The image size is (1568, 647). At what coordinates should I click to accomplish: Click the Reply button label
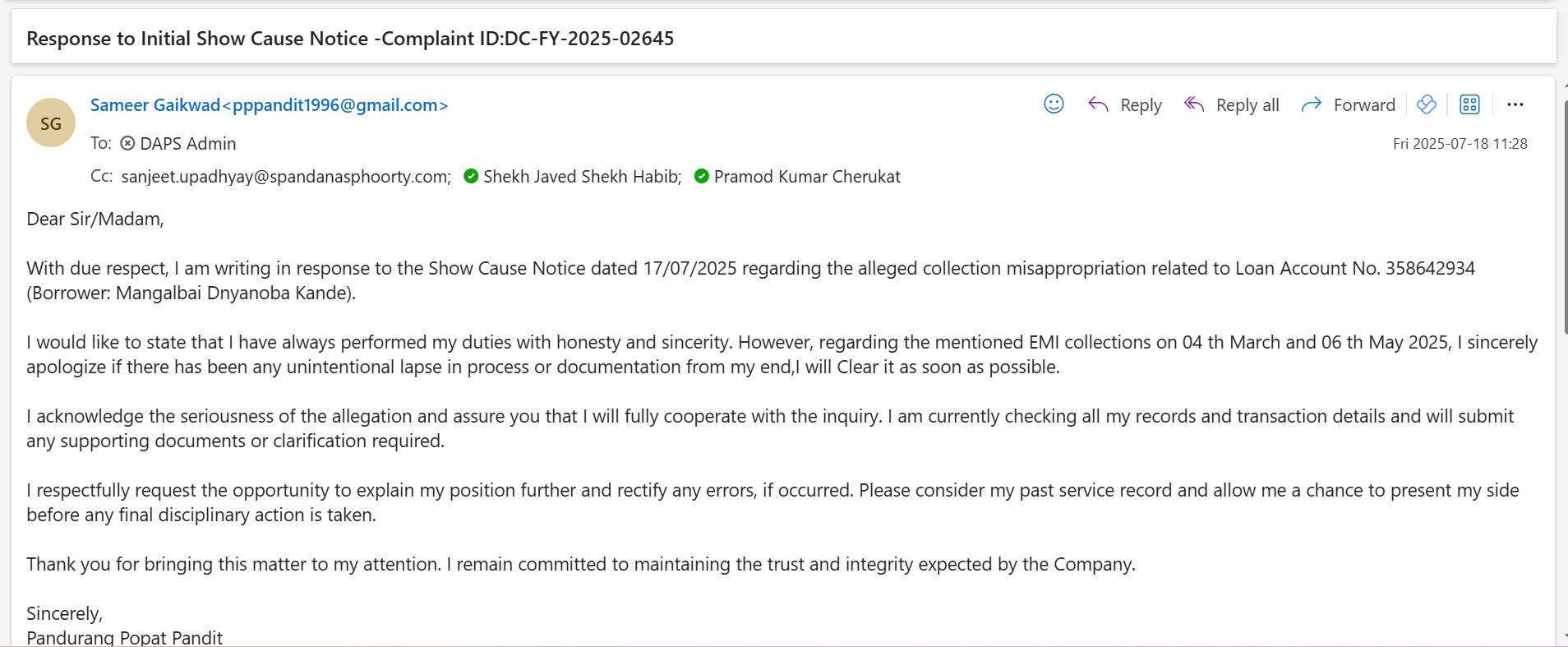point(1141,105)
